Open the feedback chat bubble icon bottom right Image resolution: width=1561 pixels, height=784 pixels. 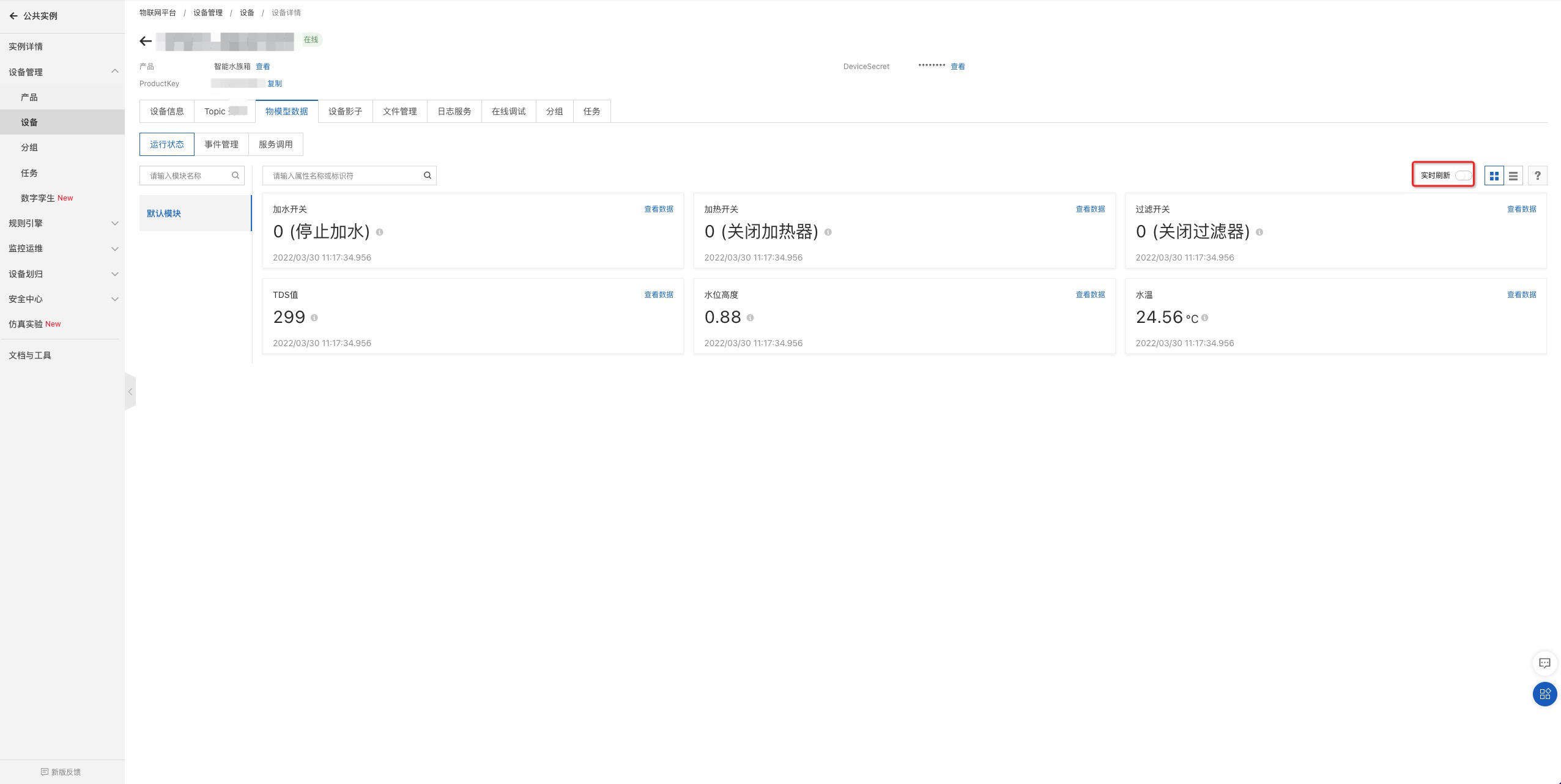click(x=1544, y=662)
